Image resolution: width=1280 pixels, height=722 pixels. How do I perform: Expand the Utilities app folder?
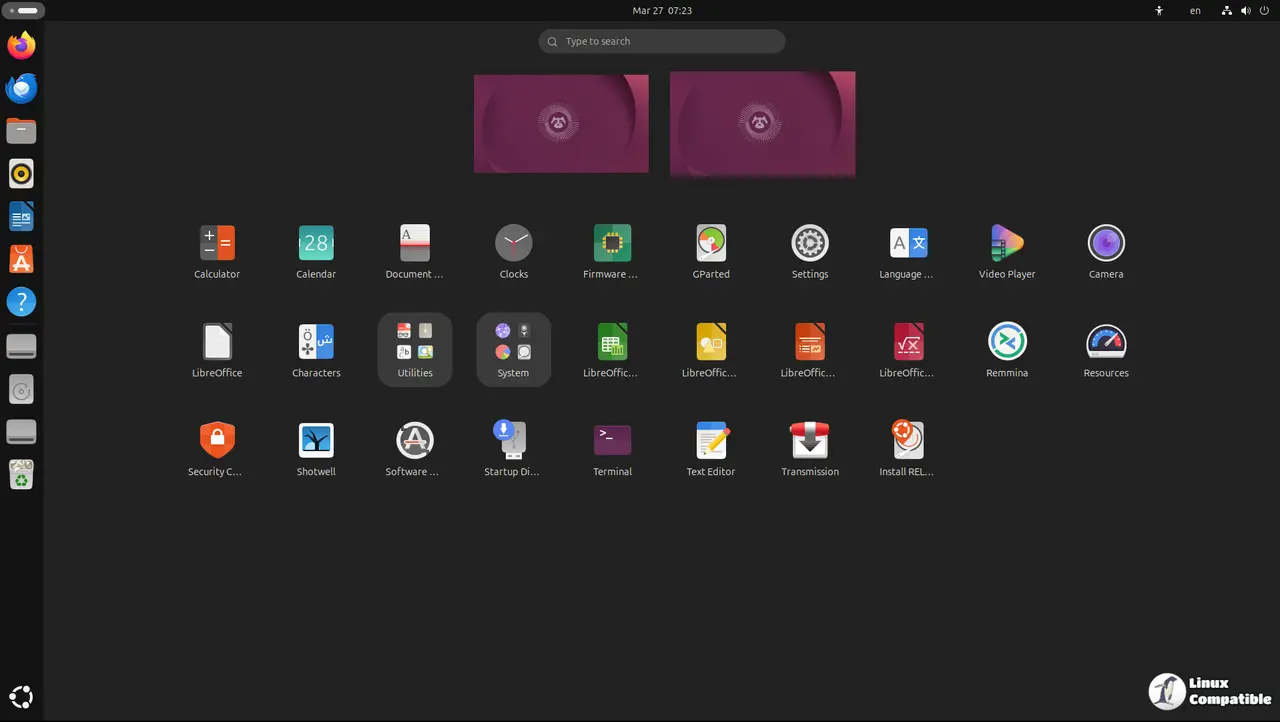pyautogui.click(x=415, y=348)
